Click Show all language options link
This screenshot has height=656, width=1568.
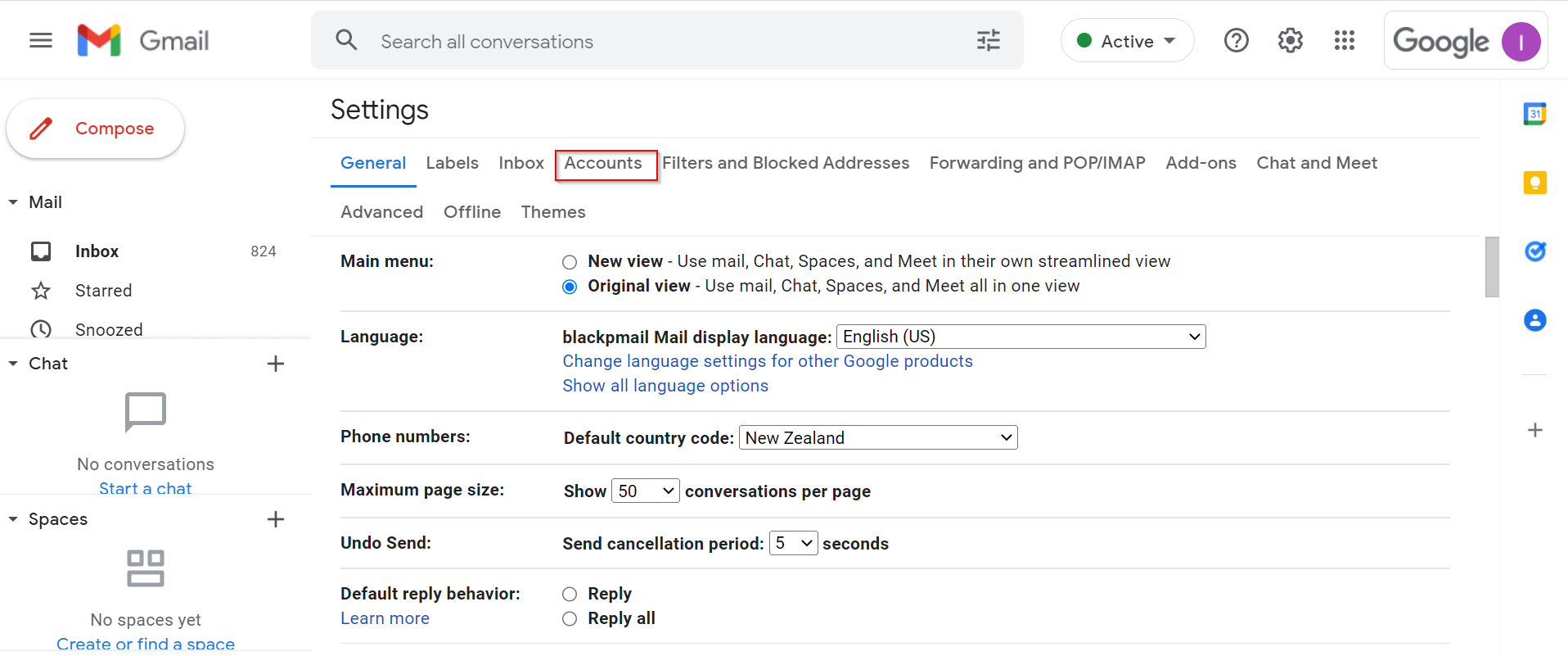665,386
